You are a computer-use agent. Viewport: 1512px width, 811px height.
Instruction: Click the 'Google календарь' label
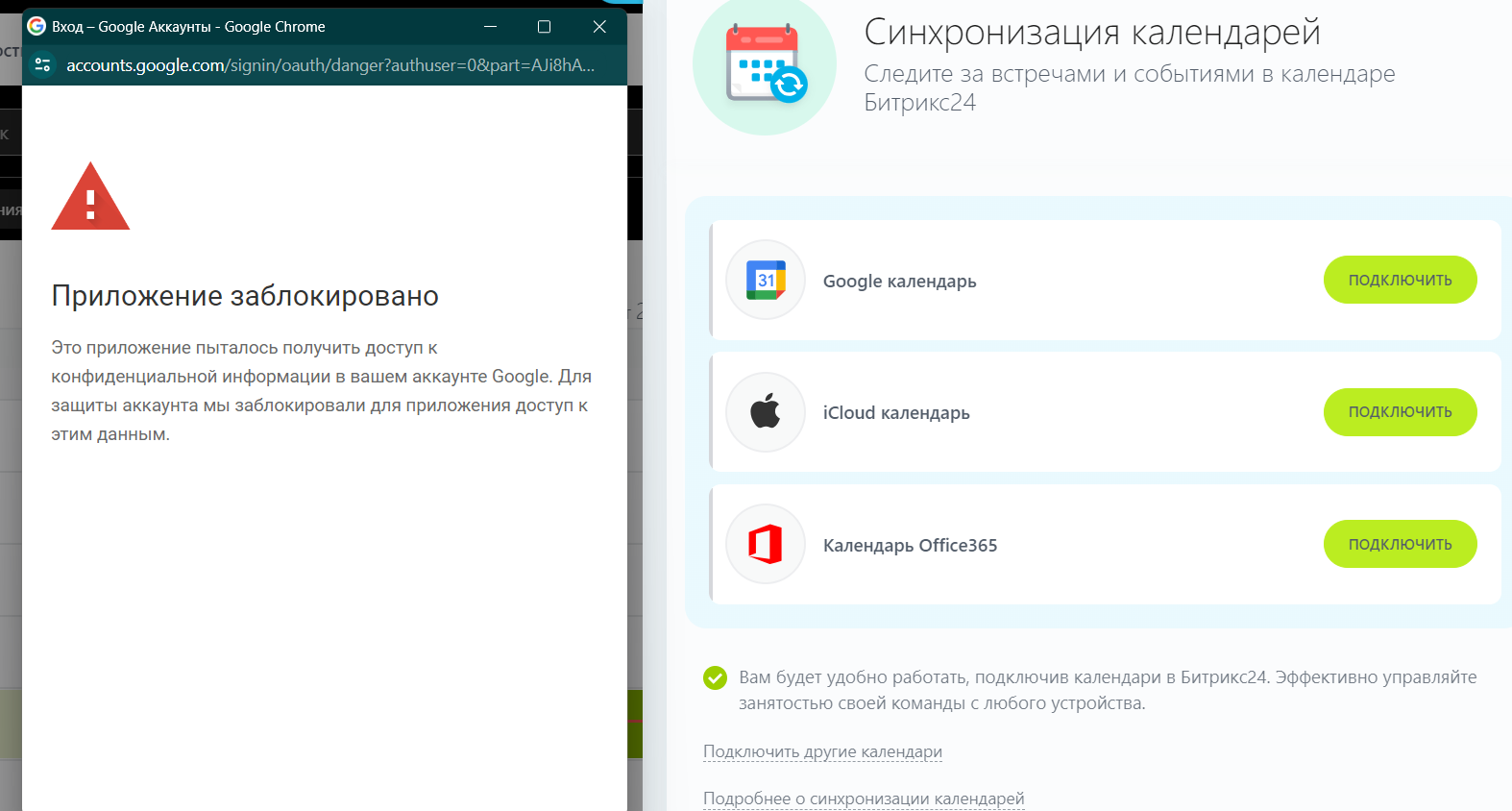(x=899, y=281)
